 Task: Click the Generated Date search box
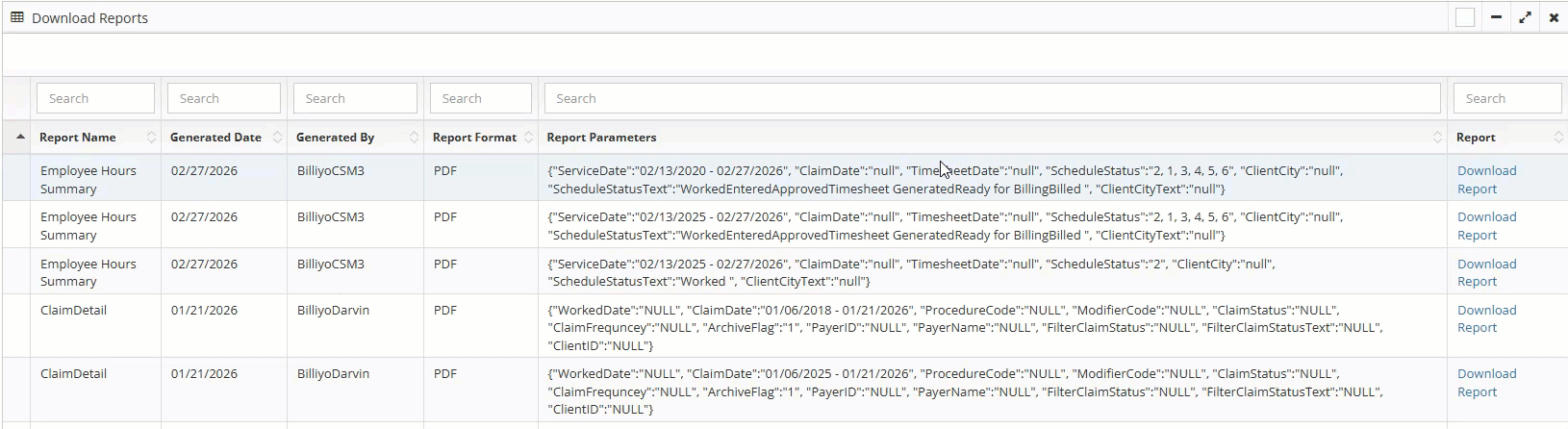point(223,98)
